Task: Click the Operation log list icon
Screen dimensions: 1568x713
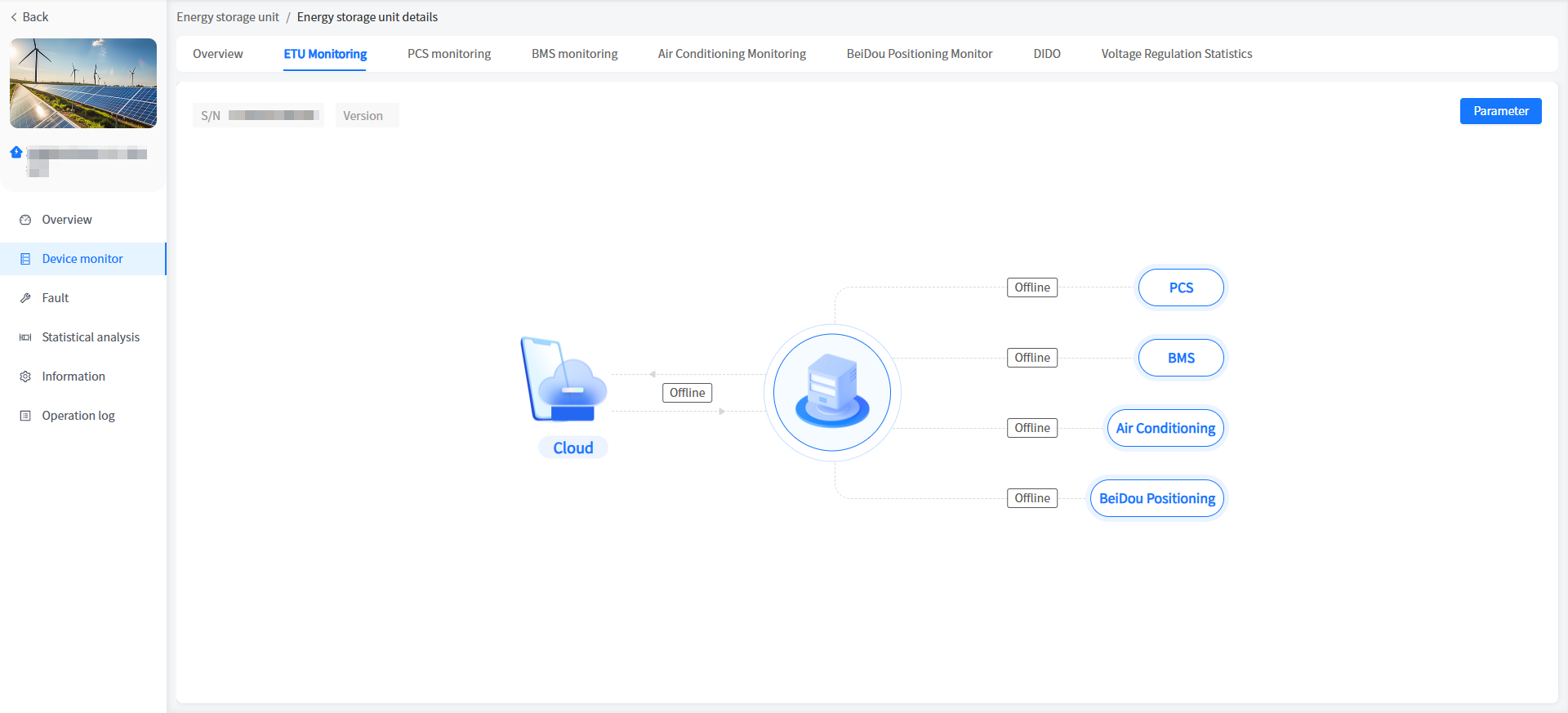Action: point(25,416)
